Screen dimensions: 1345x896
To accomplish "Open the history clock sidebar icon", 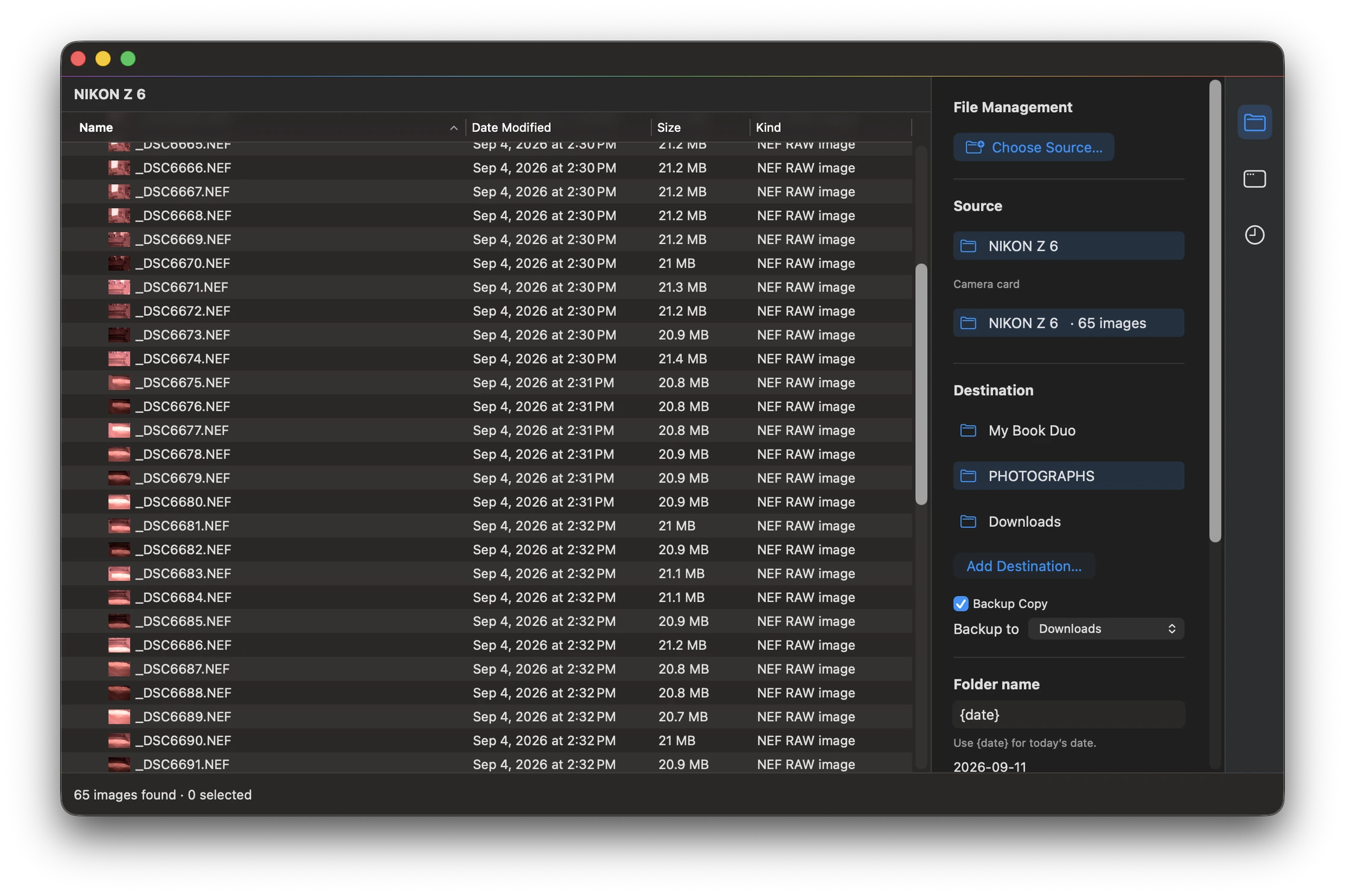I will pyautogui.click(x=1254, y=234).
